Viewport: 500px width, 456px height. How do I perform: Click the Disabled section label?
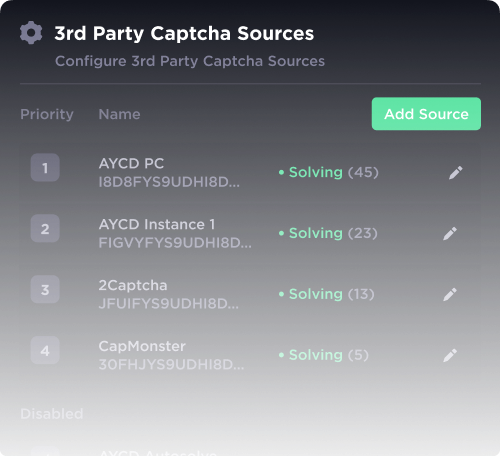coord(52,414)
